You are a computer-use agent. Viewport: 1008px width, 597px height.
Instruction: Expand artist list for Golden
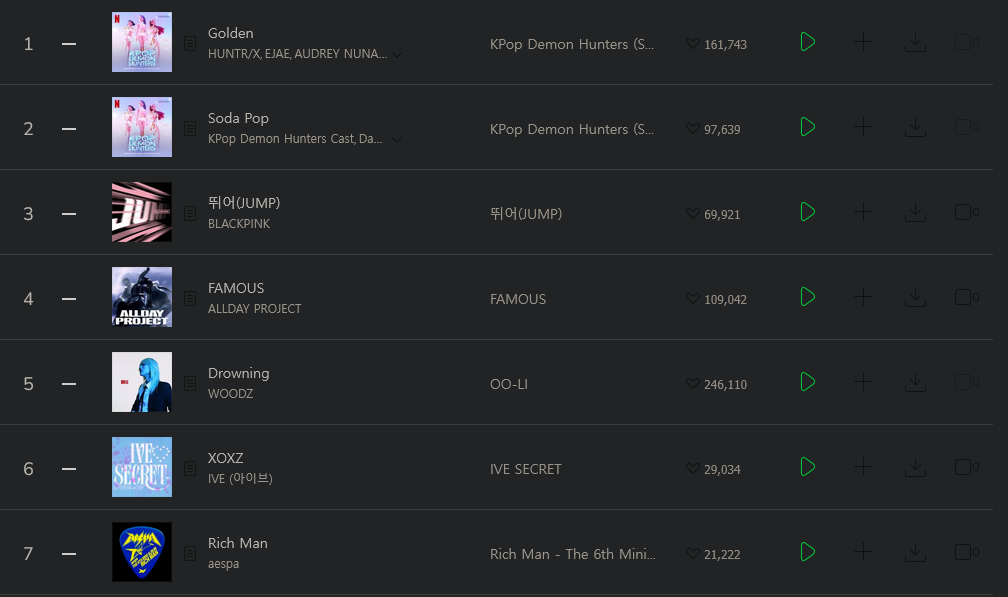click(397, 55)
